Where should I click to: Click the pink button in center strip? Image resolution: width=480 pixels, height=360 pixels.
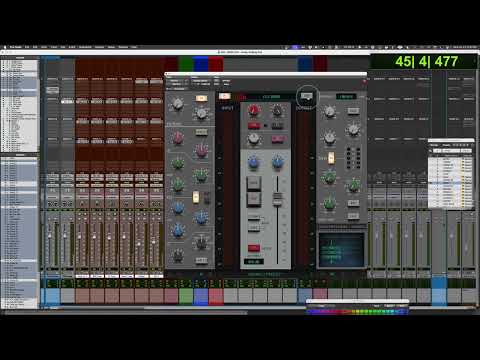point(278,139)
